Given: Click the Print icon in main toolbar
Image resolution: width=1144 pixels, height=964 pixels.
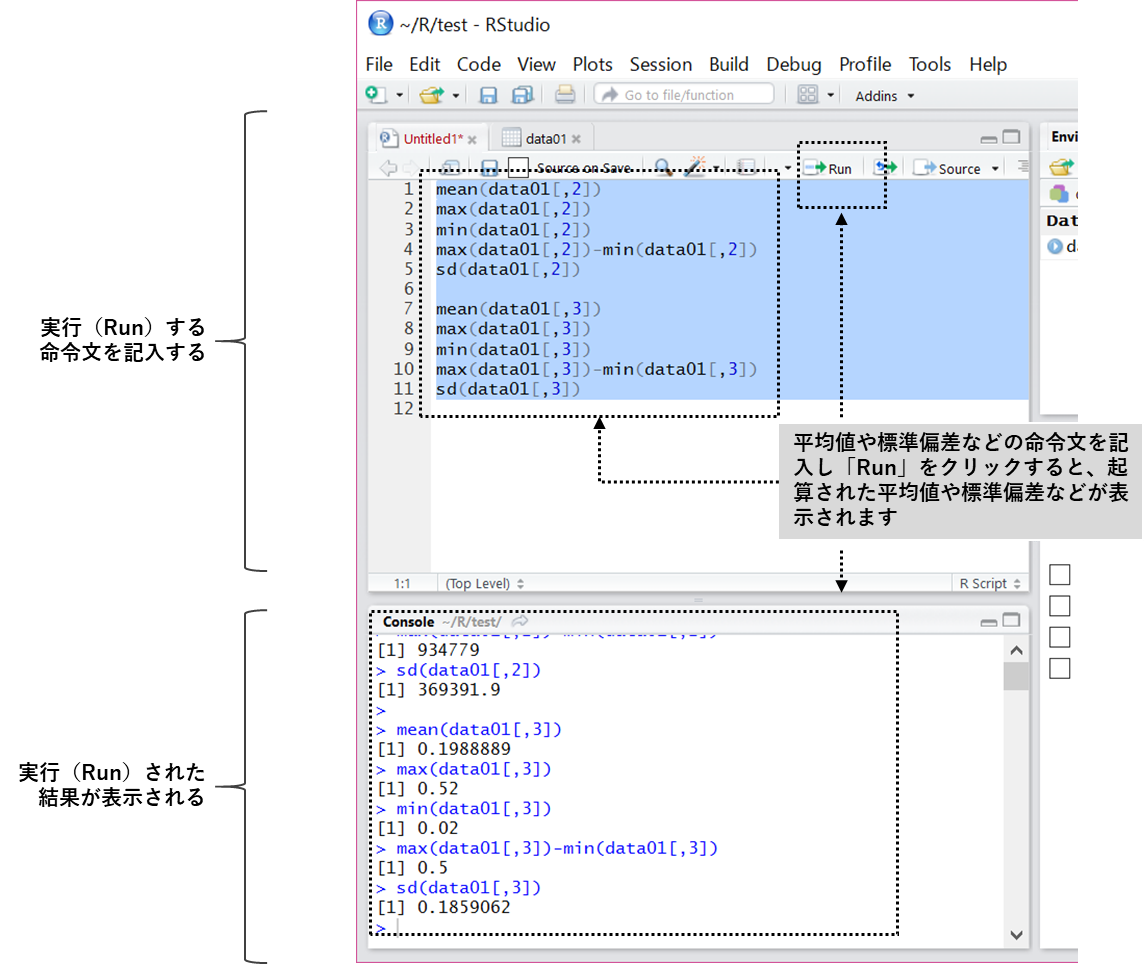Looking at the screenshot, I should click(x=565, y=95).
